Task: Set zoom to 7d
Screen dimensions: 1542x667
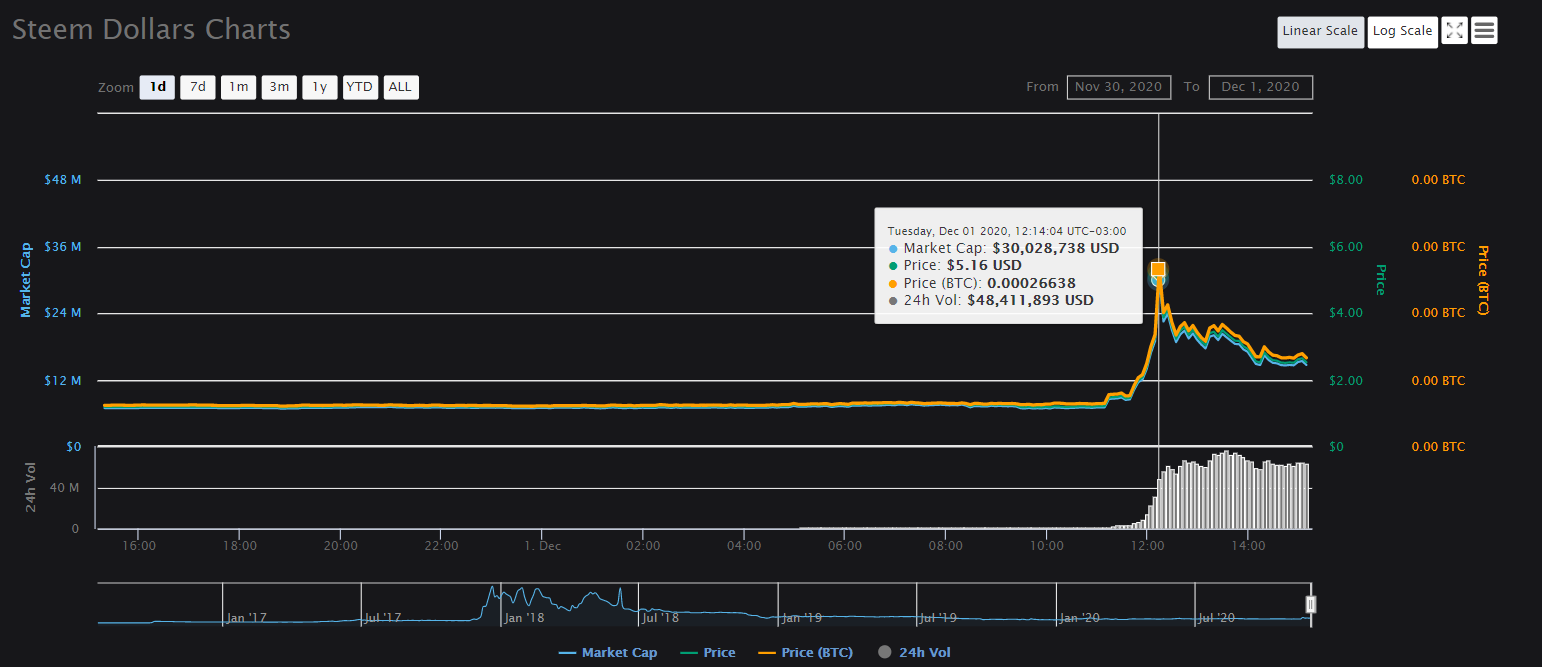Action: coord(198,87)
